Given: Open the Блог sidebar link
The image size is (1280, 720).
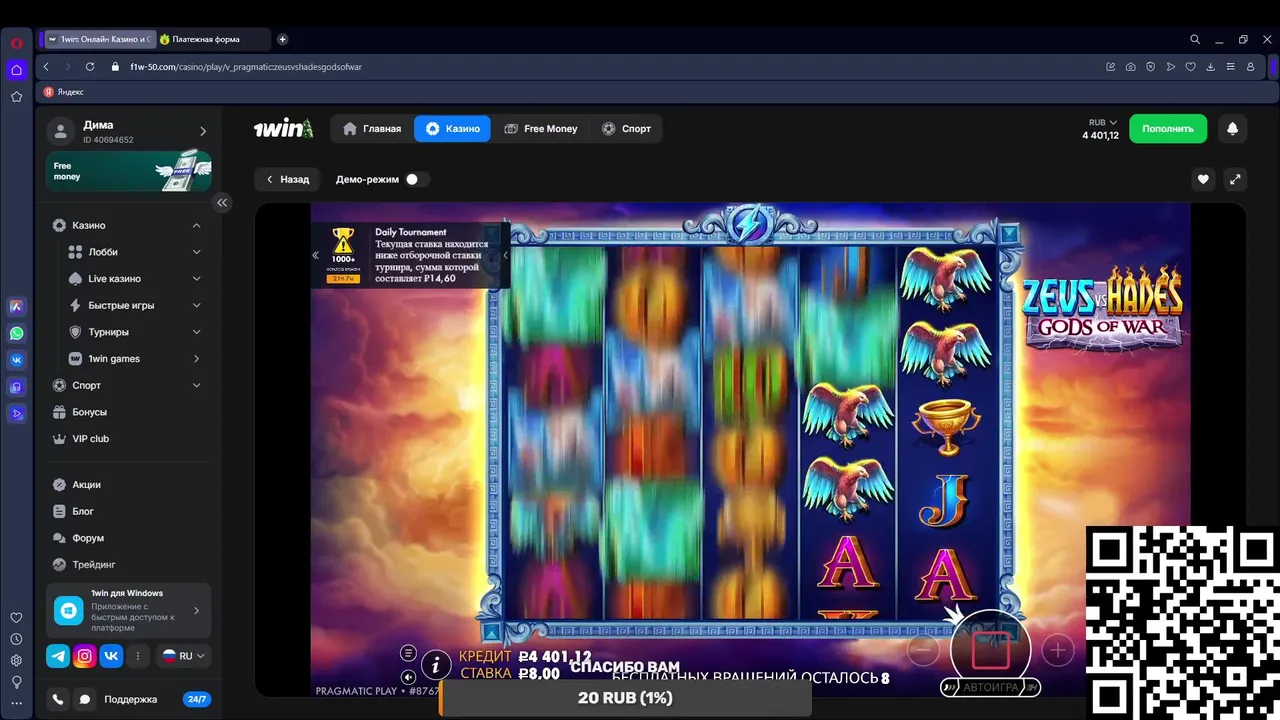Looking at the screenshot, I should click(x=83, y=512).
